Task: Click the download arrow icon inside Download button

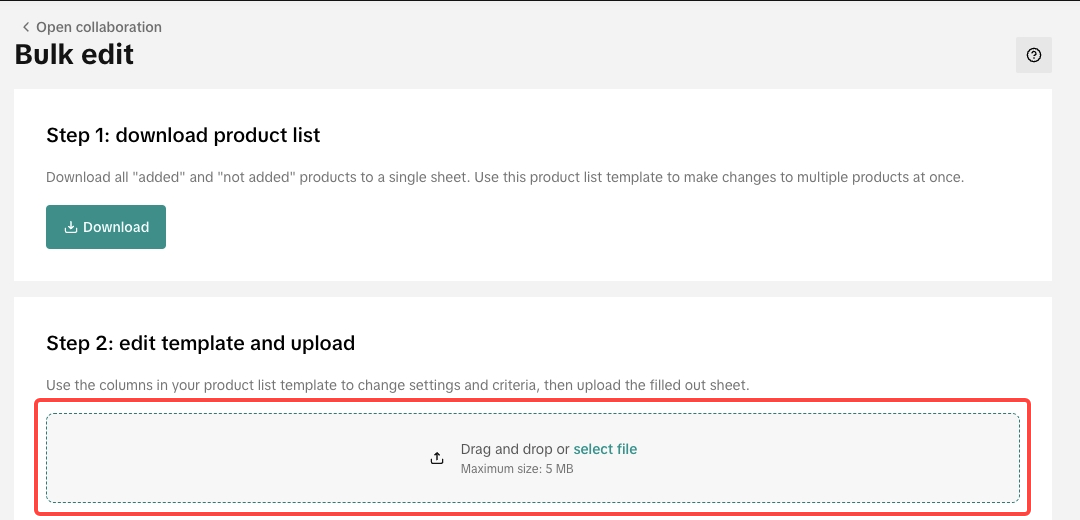Action: click(x=71, y=228)
